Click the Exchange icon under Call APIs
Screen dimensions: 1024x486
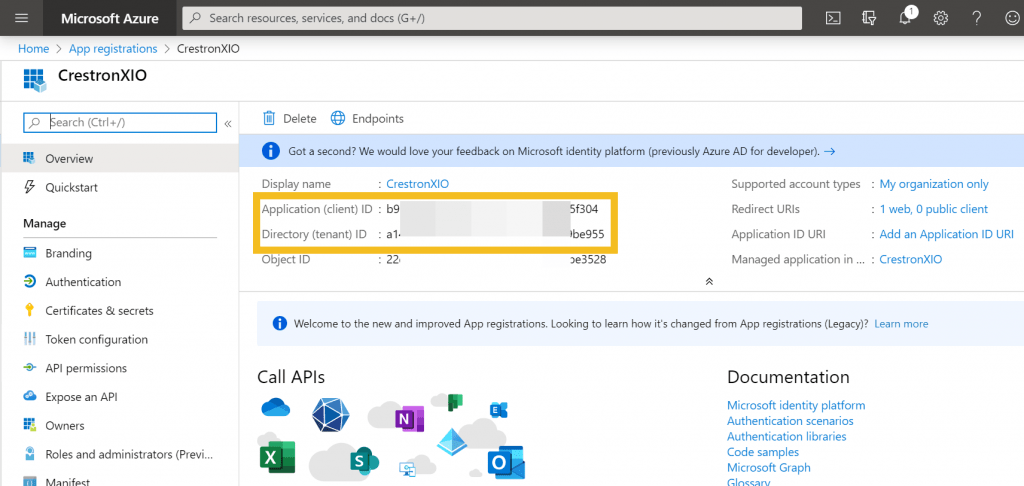(499, 410)
